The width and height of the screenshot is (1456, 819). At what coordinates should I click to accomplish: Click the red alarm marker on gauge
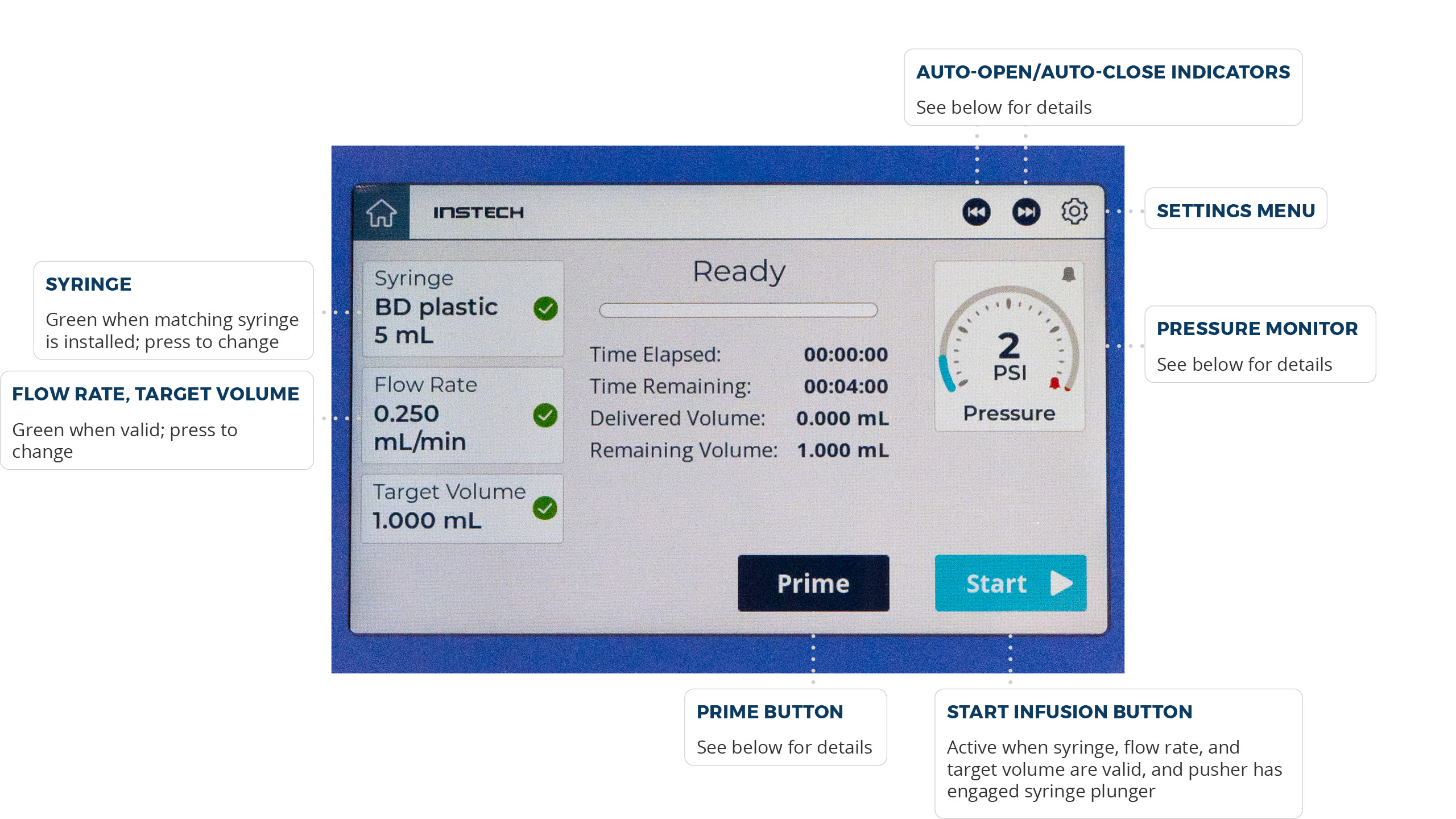pyautogui.click(x=1055, y=383)
